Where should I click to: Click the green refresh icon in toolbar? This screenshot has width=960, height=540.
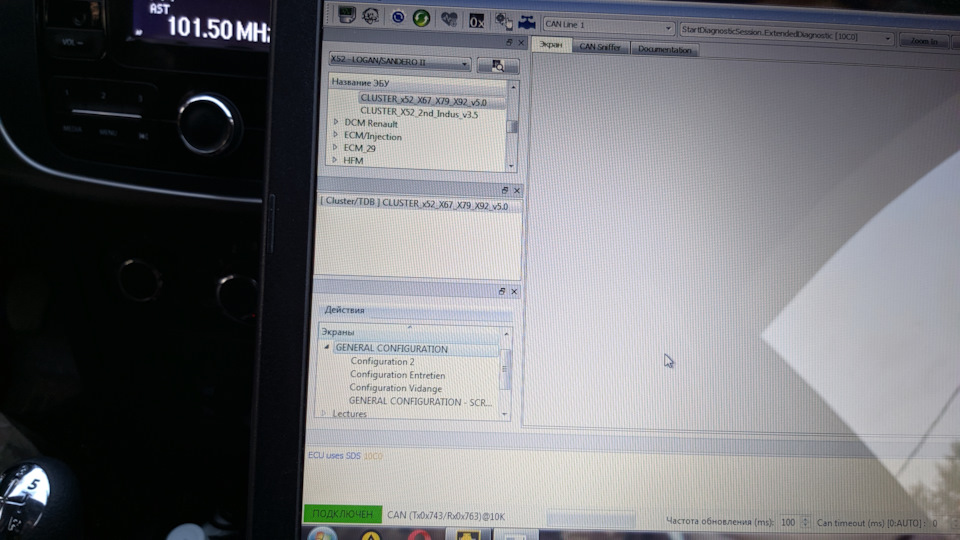pos(421,18)
